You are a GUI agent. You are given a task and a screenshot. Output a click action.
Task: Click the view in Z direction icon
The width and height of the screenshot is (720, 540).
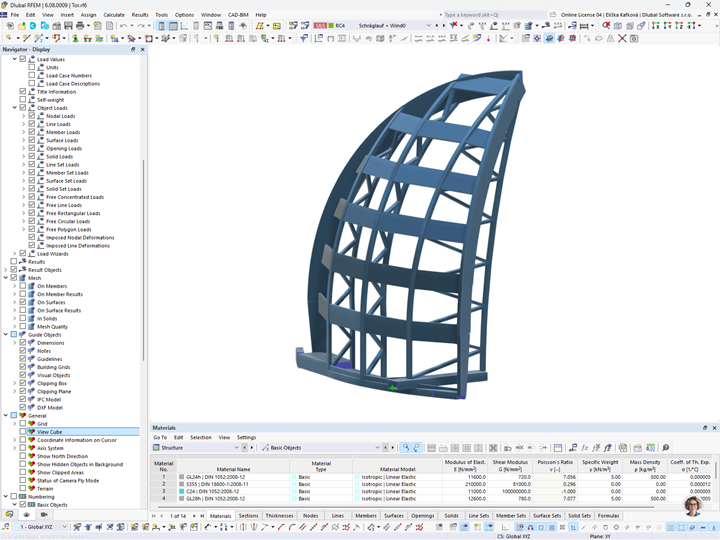pyautogui.click(x=679, y=25)
